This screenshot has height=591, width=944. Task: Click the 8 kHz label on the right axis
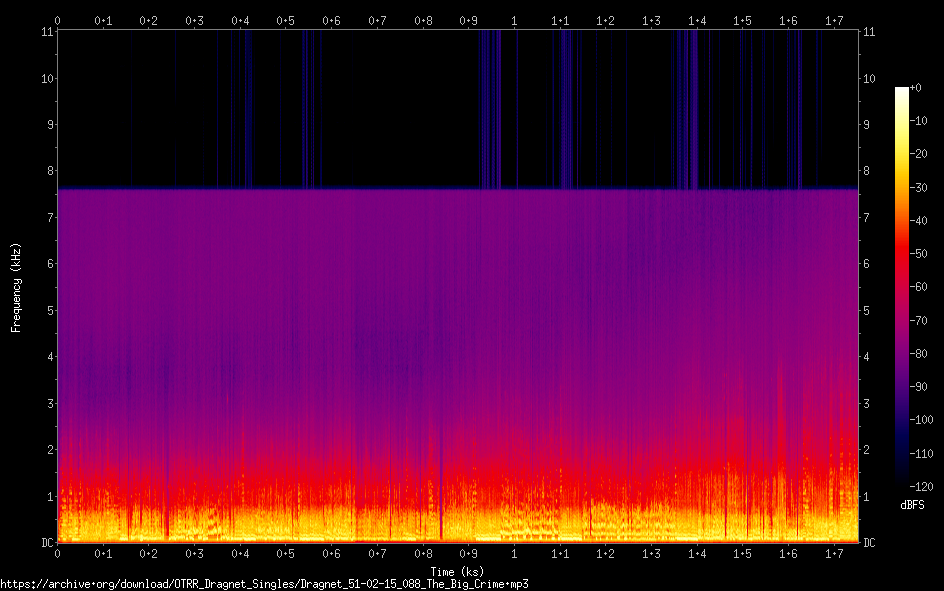point(867,171)
